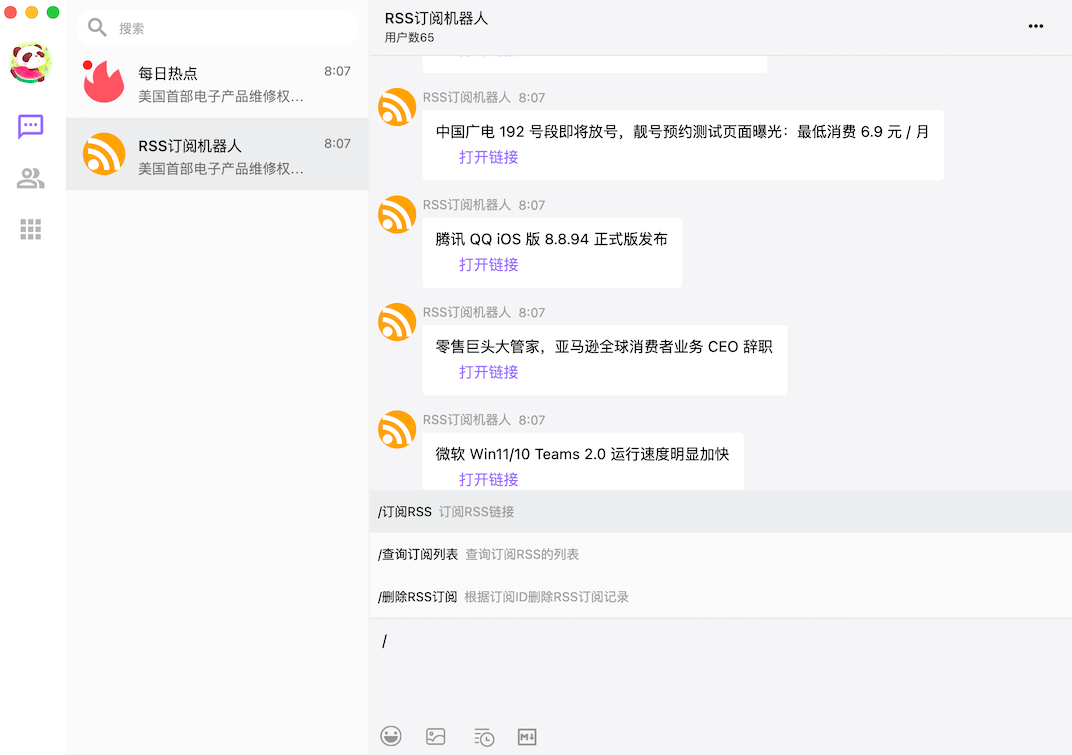Open link under 中国广电 192 号段 message
Image resolution: width=1072 pixels, height=755 pixels.
tap(488, 157)
